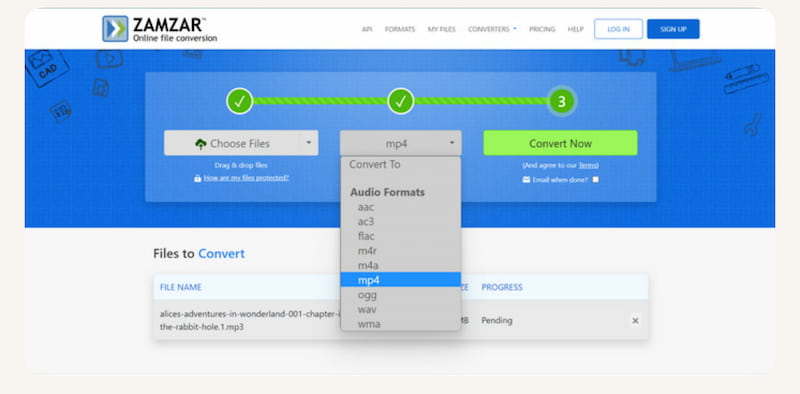Image resolution: width=800 pixels, height=394 pixels.
Task: Go to My Files
Action: [441, 29]
